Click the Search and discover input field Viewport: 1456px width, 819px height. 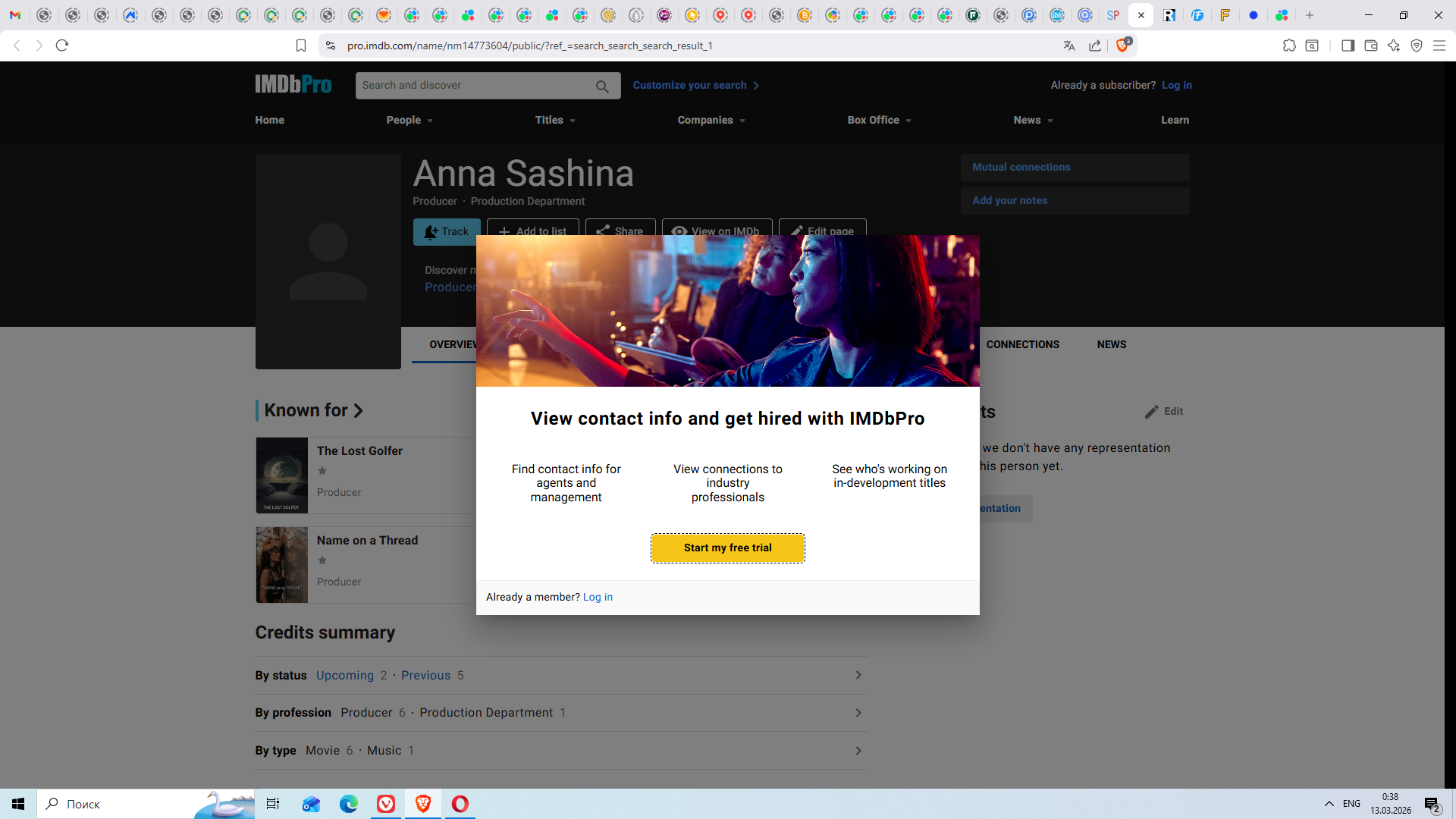pyautogui.click(x=474, y=86)
